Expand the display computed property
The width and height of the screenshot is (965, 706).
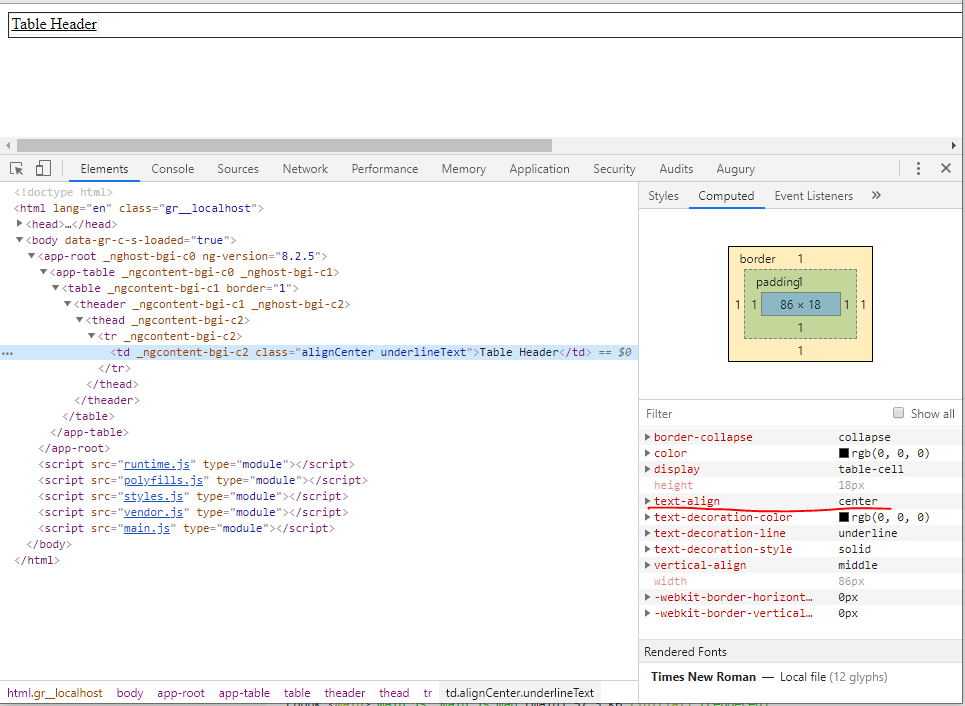tap(647, 468)
